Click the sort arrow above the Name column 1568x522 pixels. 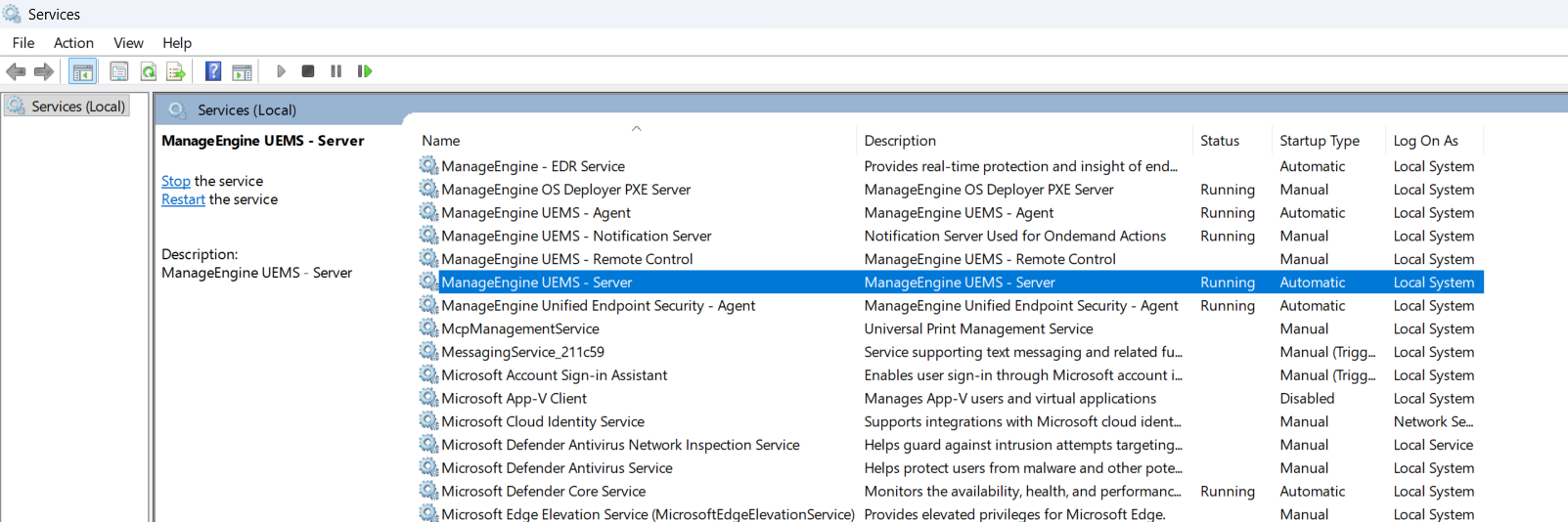637,128
